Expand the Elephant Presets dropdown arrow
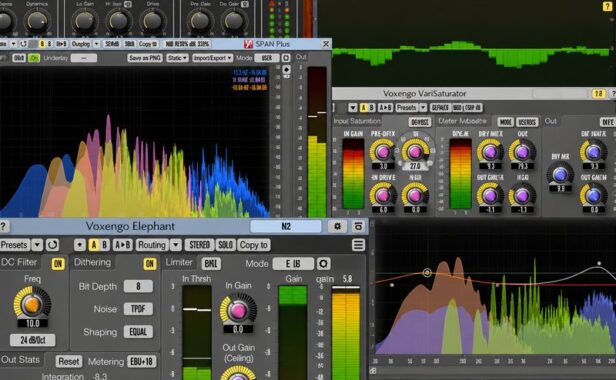 (x=37, y=245)
